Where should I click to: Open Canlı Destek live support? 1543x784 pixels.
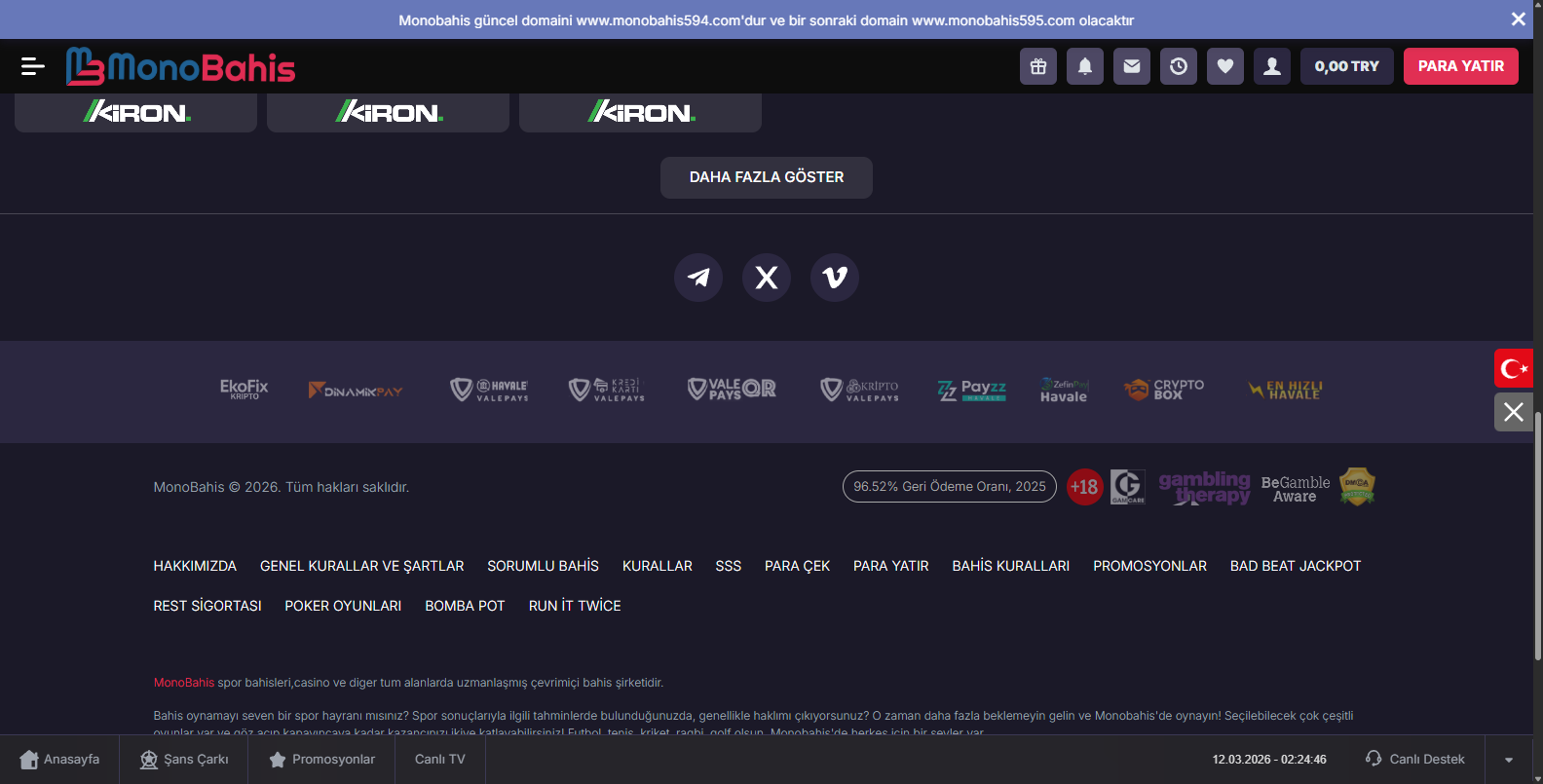click(1415, 760)
